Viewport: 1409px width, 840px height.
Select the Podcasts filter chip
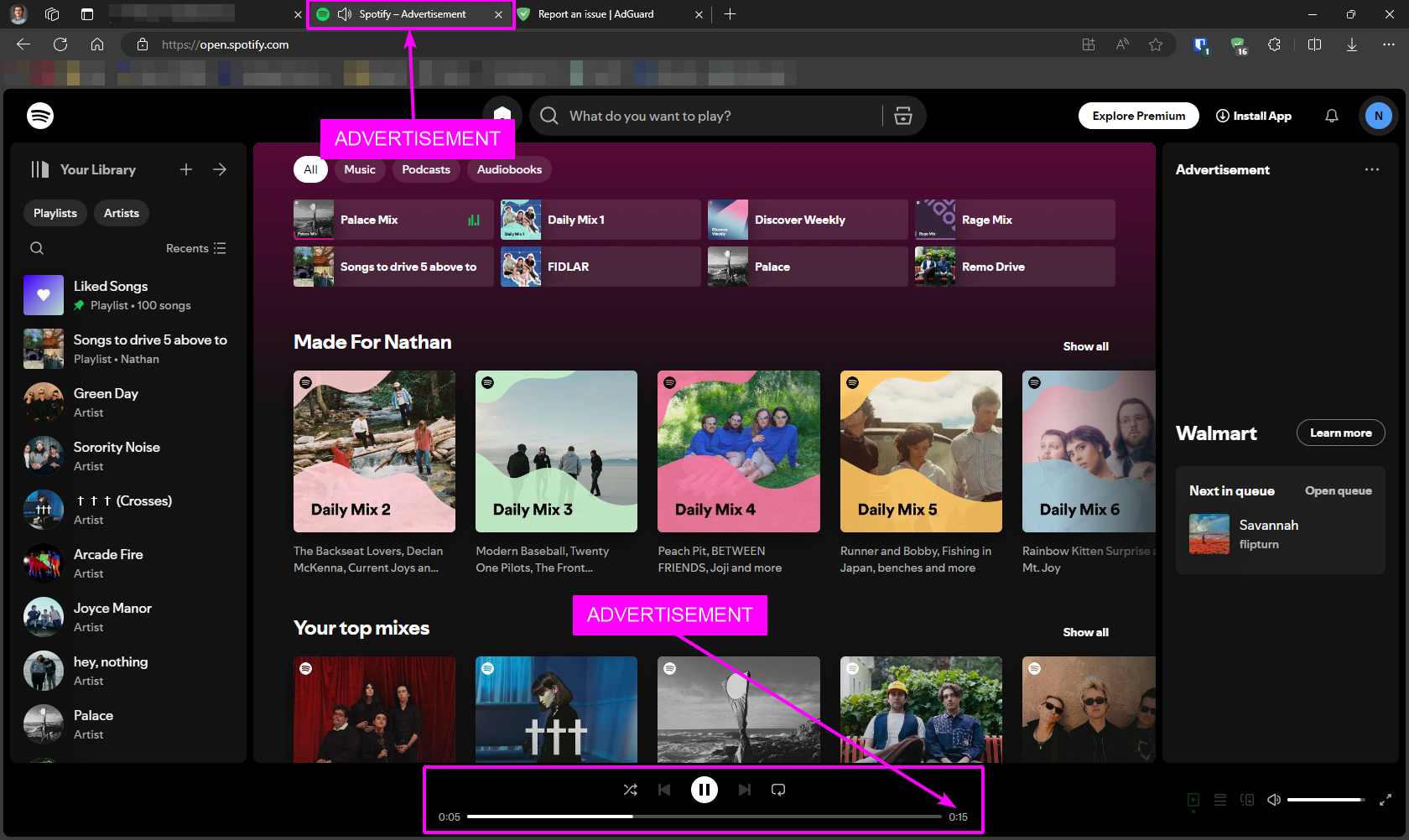pos(426,169)
